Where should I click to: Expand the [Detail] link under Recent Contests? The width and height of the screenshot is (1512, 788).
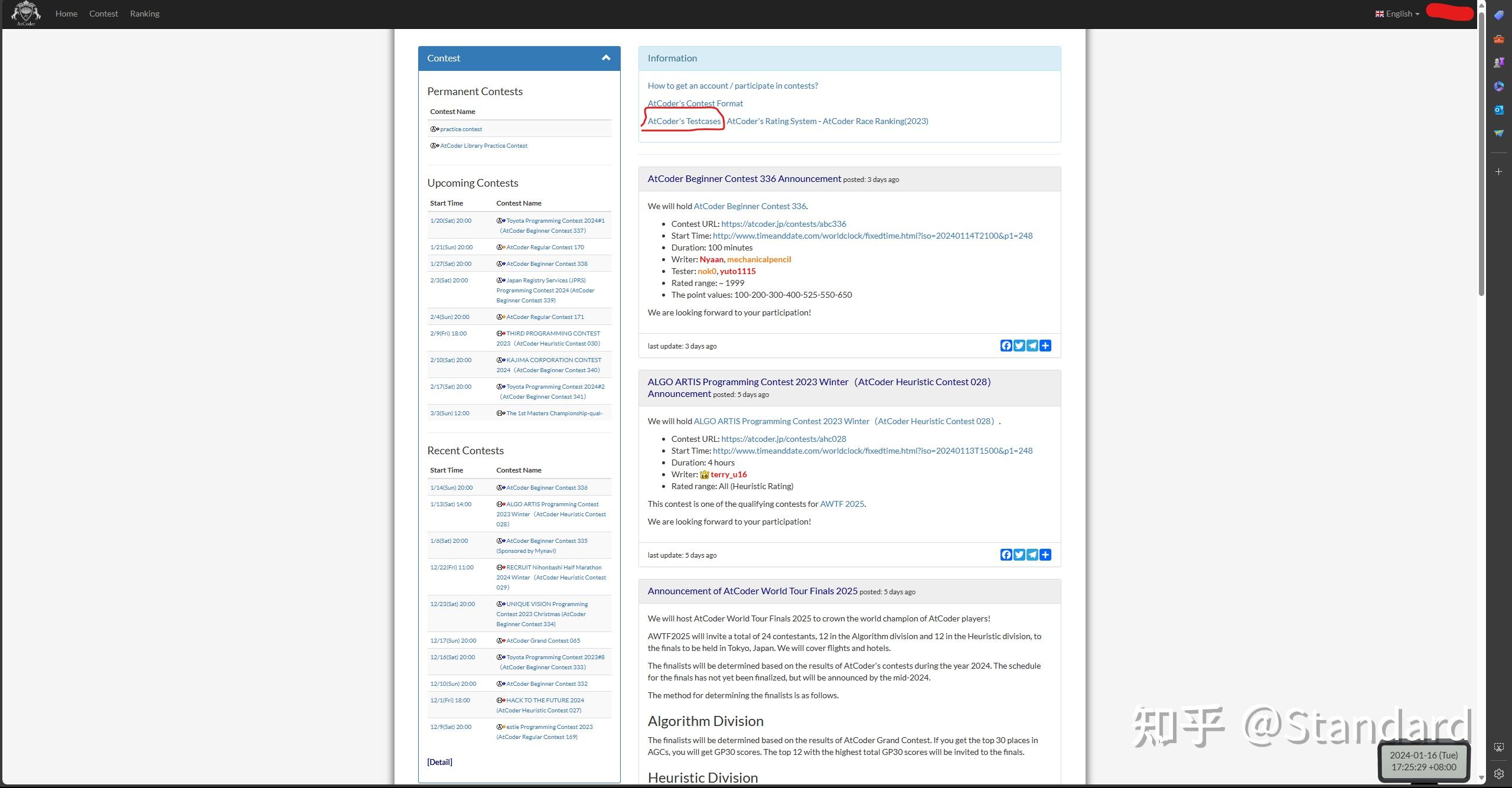pos(439,762)
